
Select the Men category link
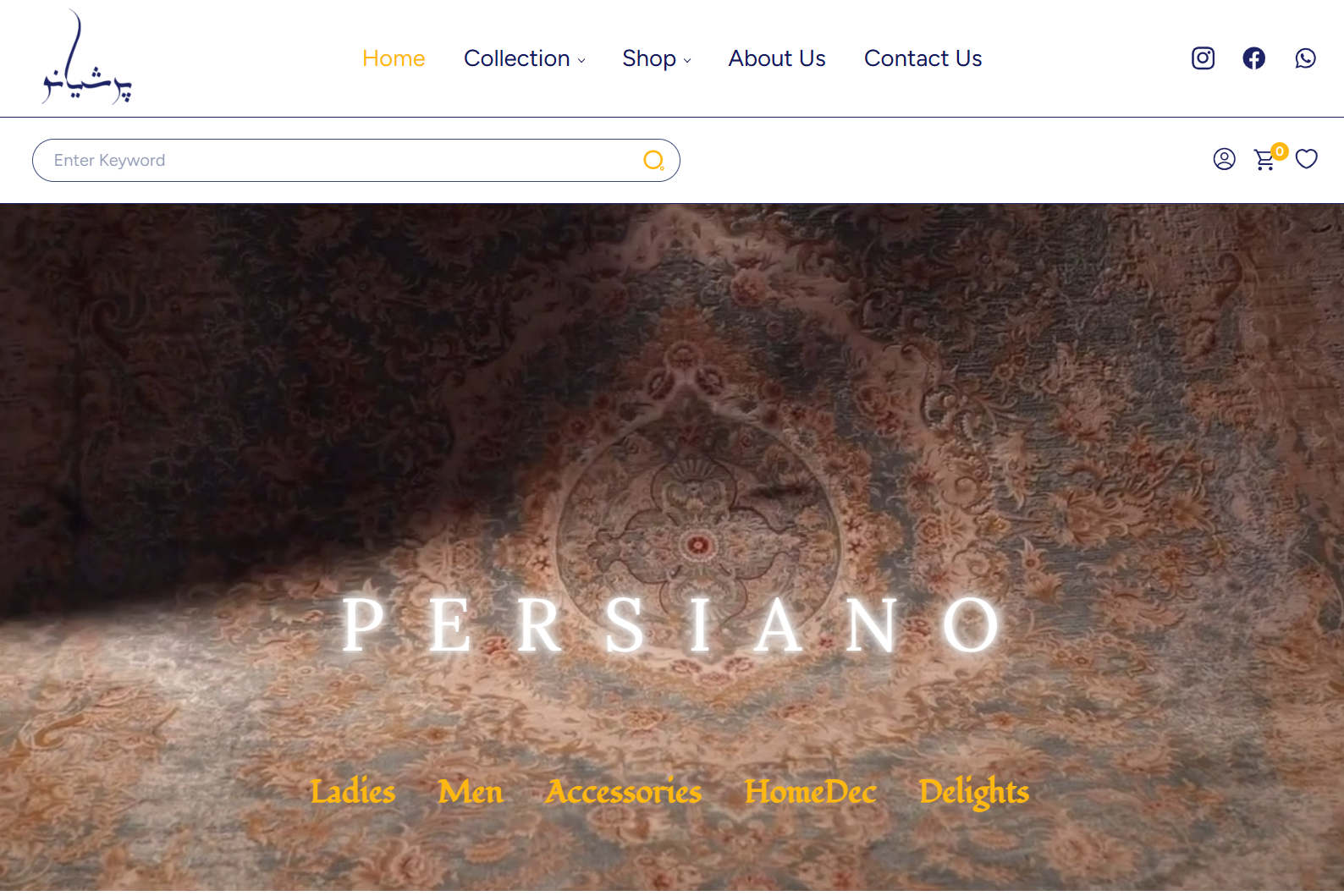click(x=471, y=792)
